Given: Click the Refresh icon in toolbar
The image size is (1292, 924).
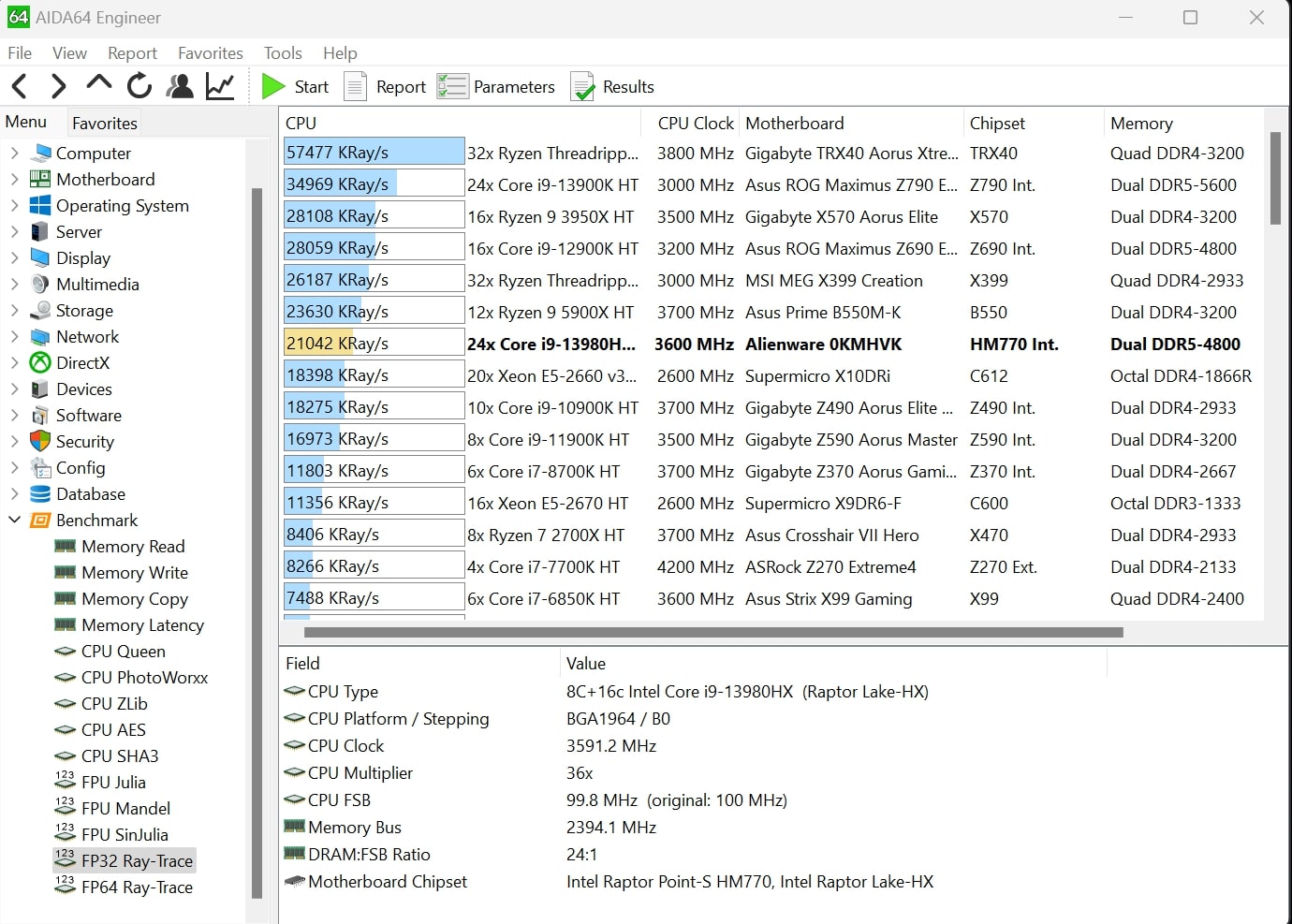Looking at the screenshot, I should tap(139, 86).
